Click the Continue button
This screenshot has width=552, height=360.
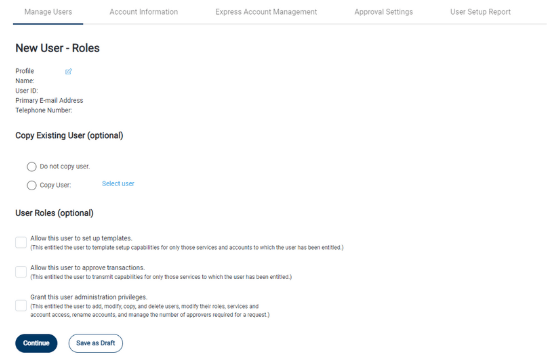(36, 343)
